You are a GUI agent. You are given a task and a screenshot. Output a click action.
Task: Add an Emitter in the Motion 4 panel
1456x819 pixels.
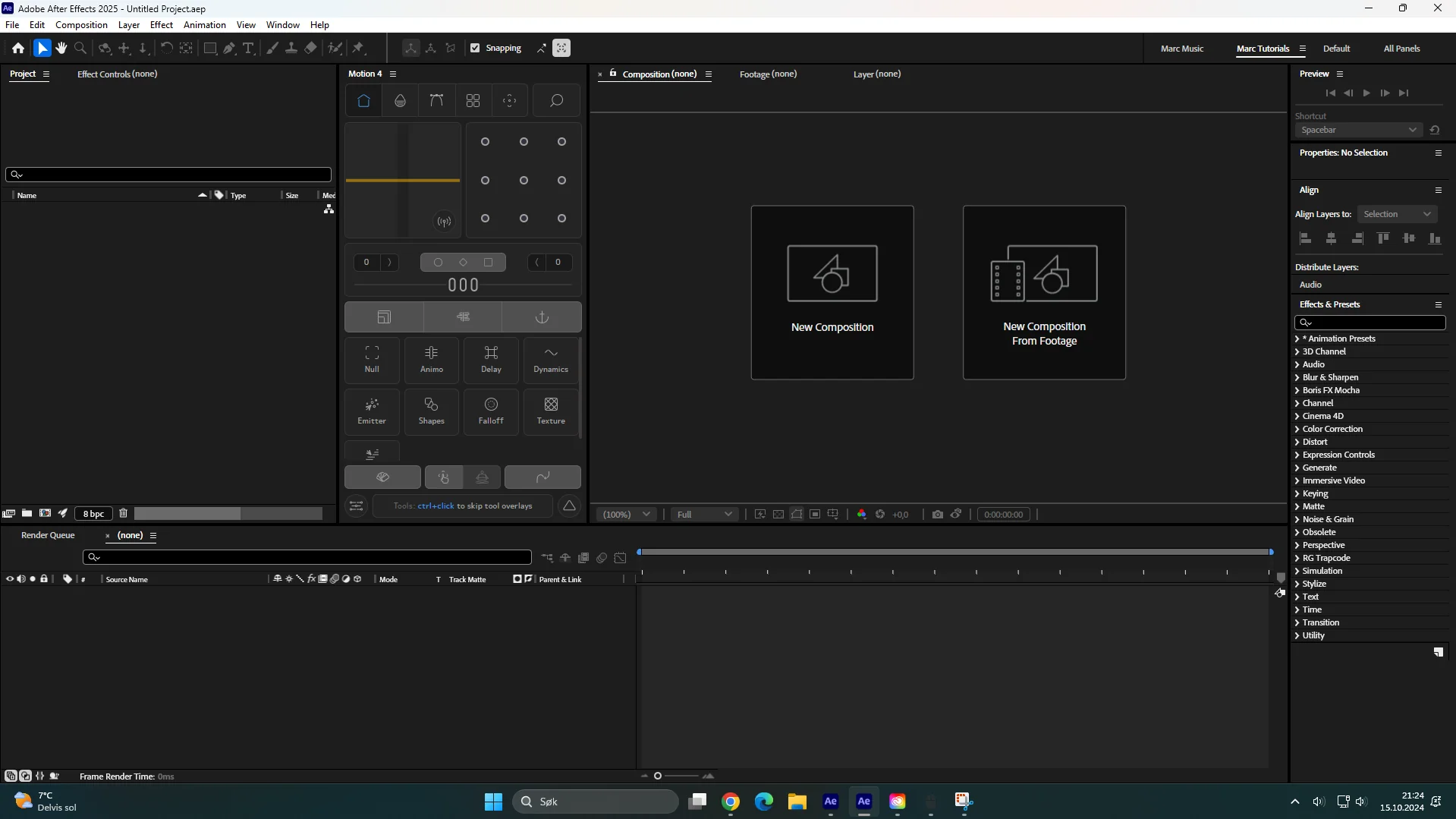[372, 411]
